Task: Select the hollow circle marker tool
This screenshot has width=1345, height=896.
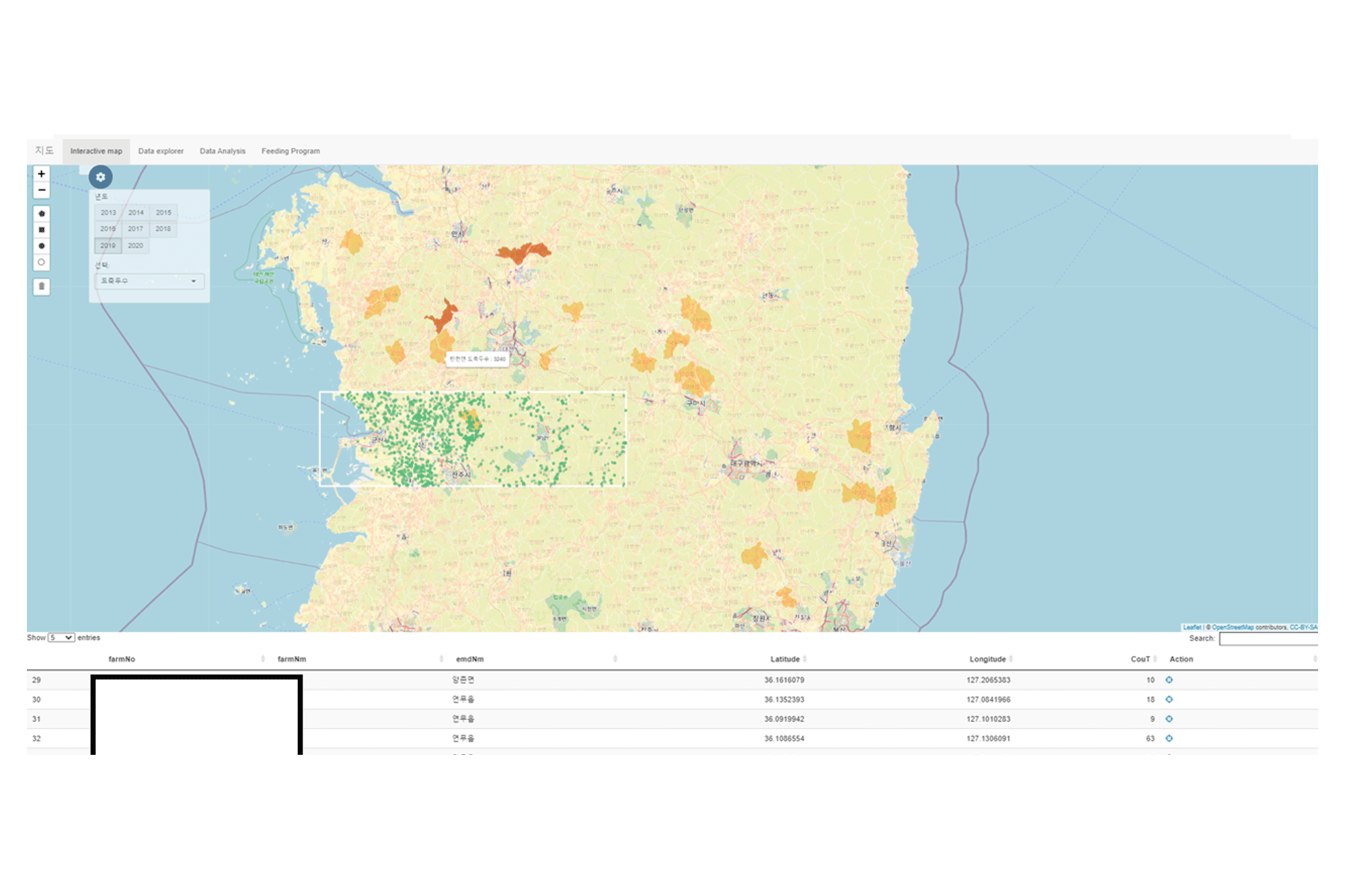Action: (x=41, y=262)
